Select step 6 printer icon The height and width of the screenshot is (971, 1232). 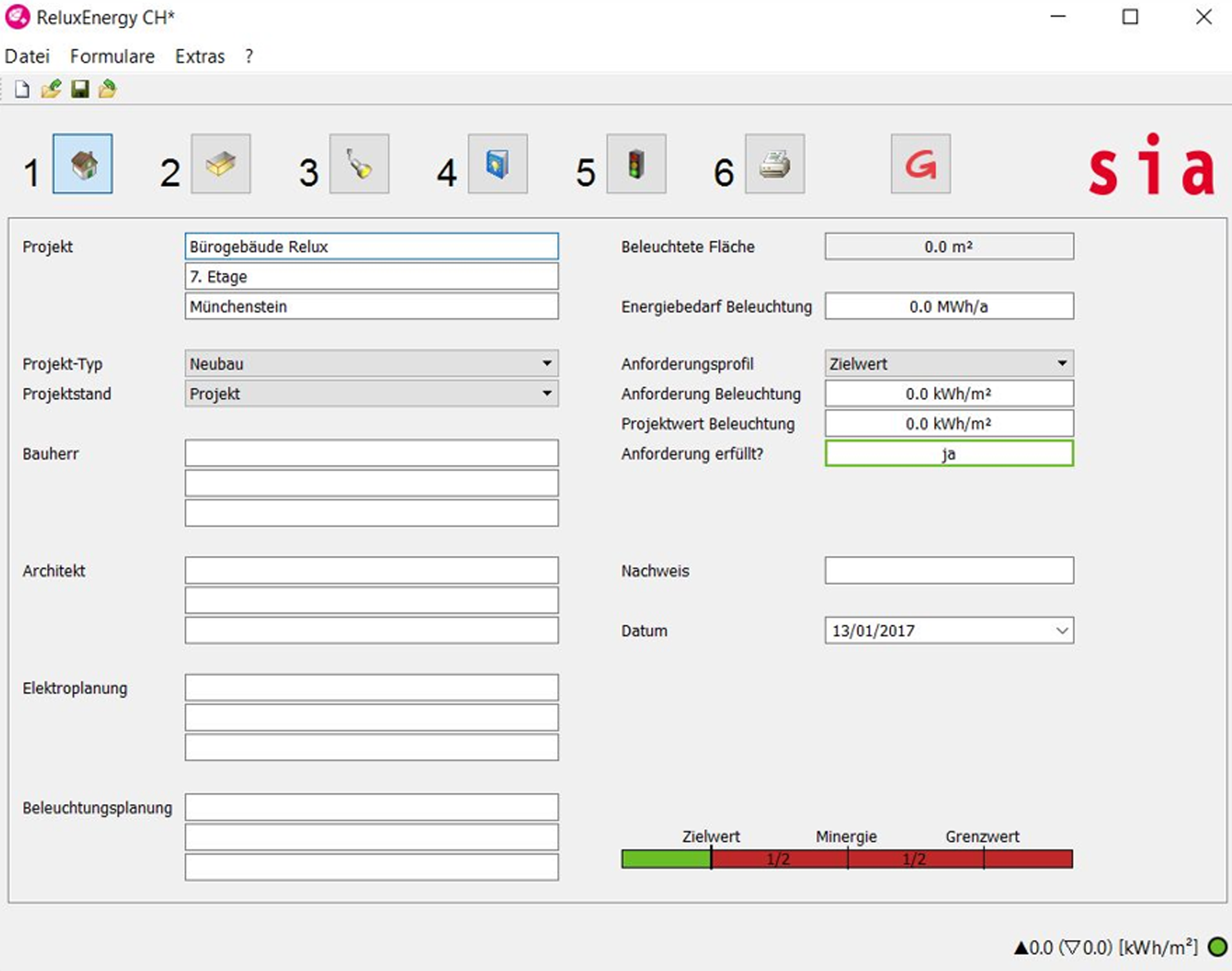click(775, 164)
